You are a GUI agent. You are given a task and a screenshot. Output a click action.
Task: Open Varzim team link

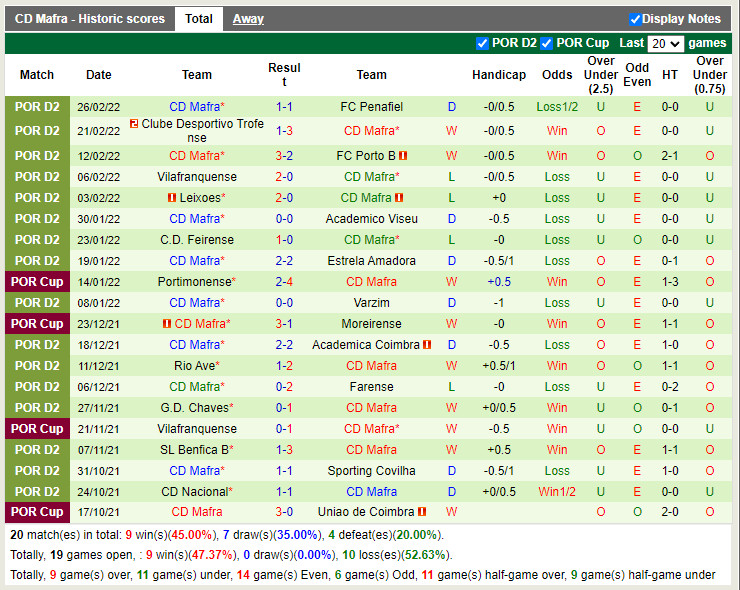pyautogui.click(x=371, y=303)
